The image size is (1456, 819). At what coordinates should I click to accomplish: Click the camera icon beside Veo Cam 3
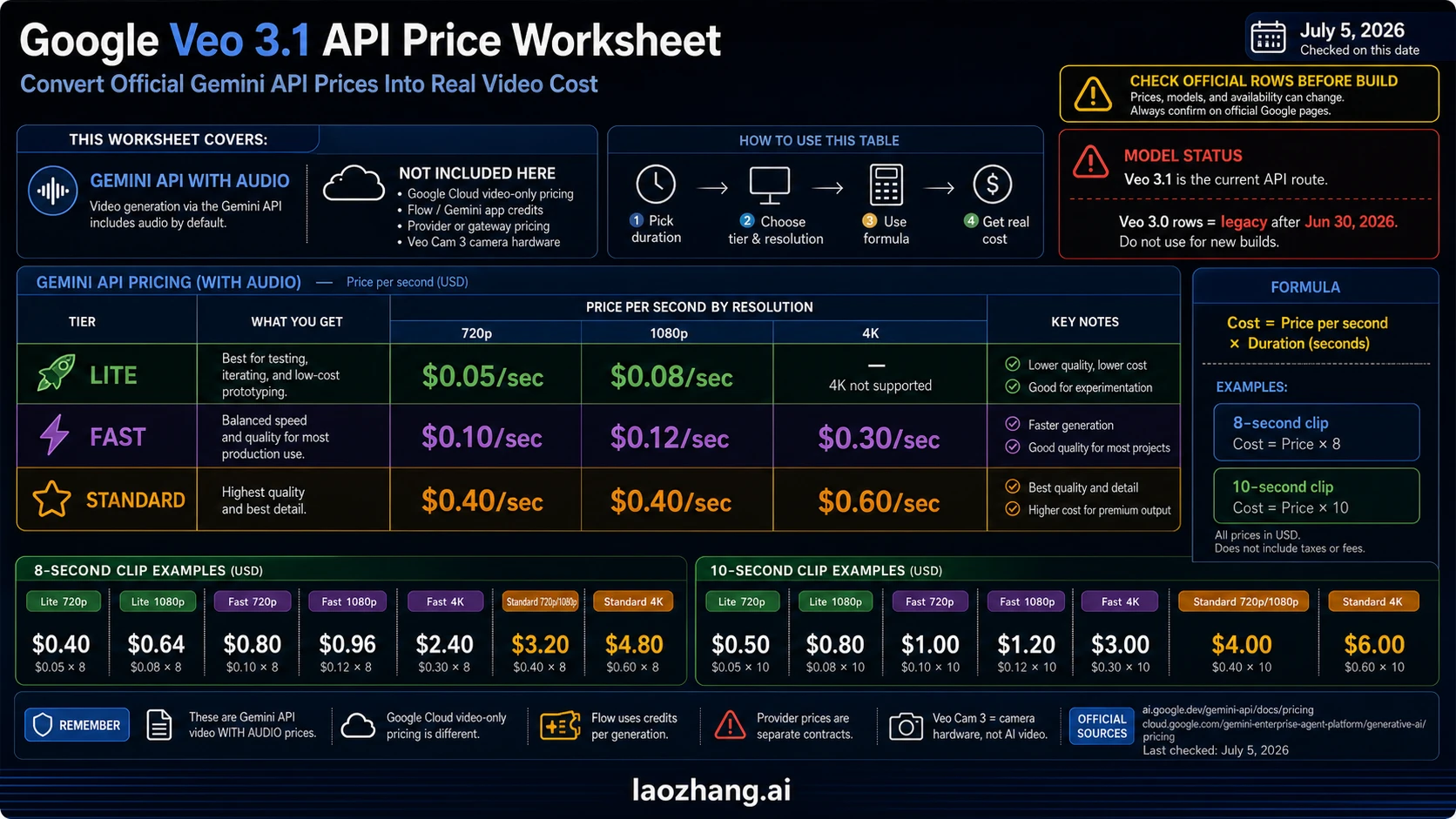(x=906, y=726)
